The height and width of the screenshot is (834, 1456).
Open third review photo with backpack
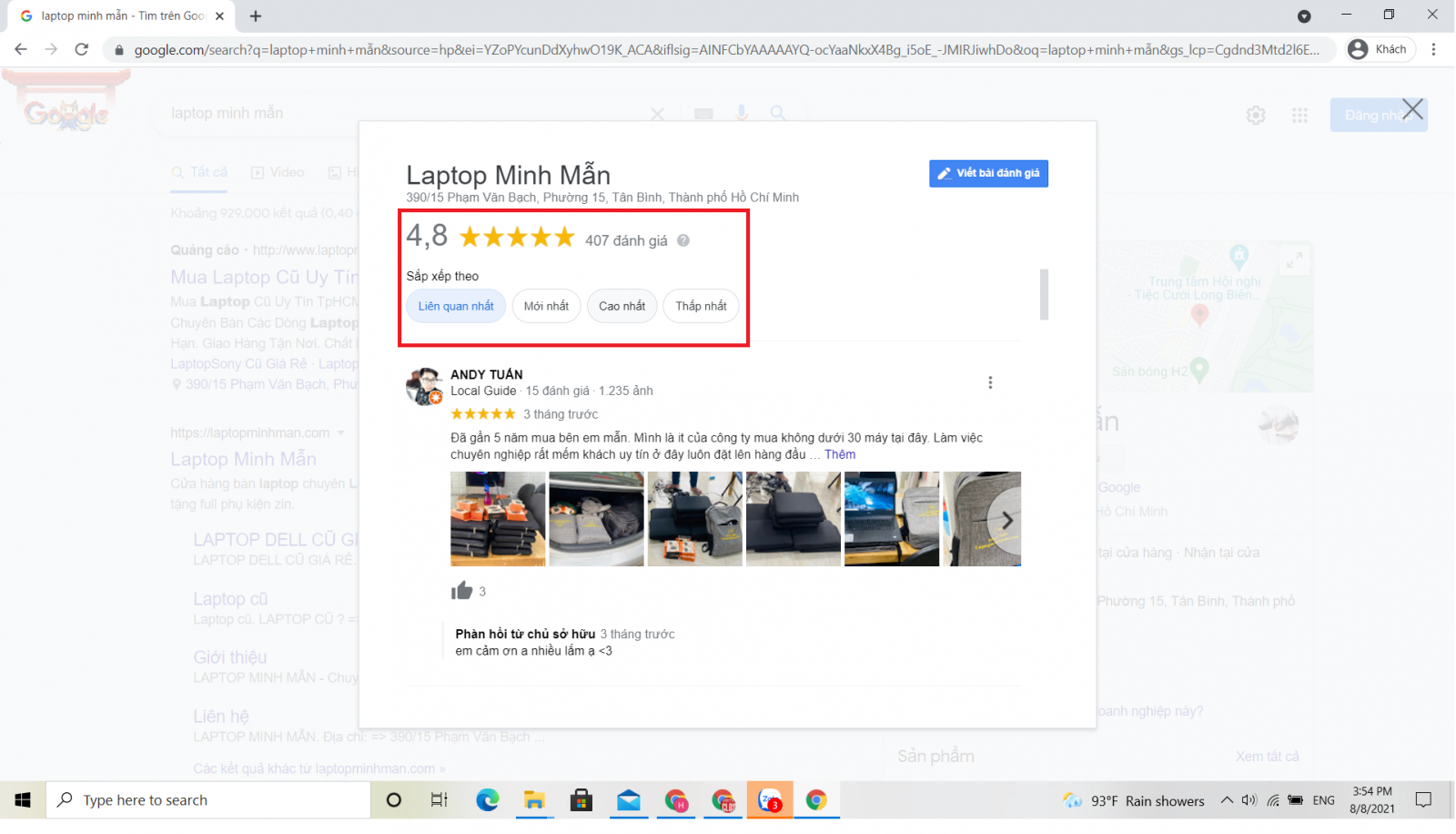[x=694, y=519]
